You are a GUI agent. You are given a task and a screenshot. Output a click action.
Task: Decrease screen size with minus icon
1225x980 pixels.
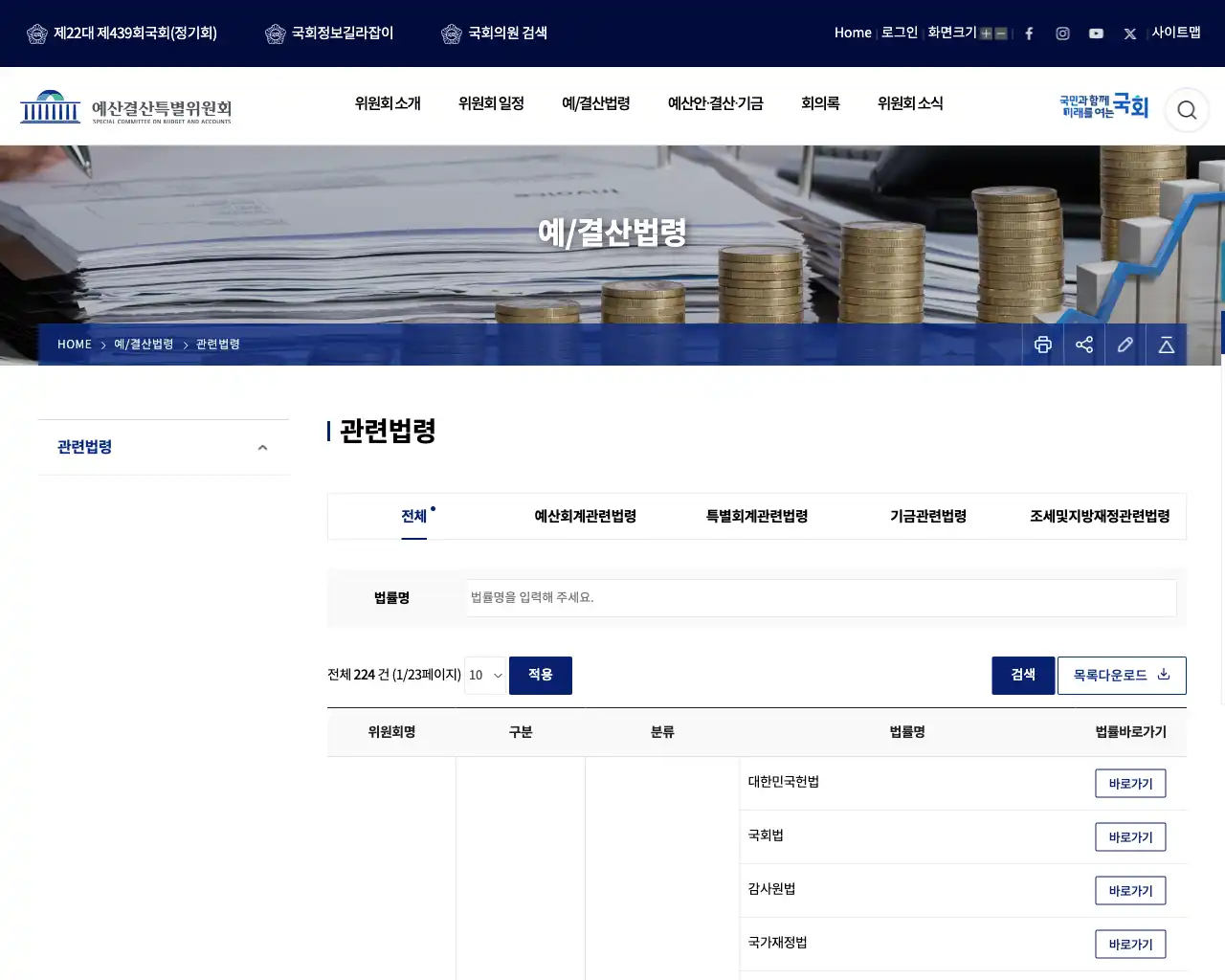1001,33
